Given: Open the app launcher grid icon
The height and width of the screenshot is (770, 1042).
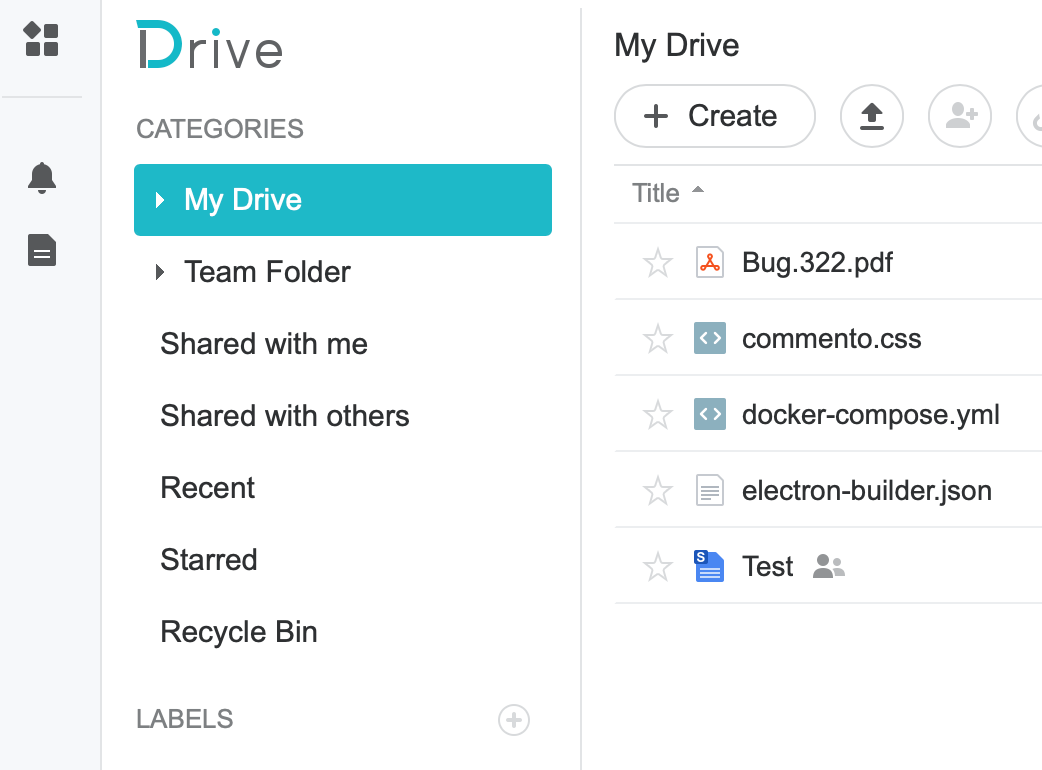Looking at the screenshot, I should pos(42,40).
